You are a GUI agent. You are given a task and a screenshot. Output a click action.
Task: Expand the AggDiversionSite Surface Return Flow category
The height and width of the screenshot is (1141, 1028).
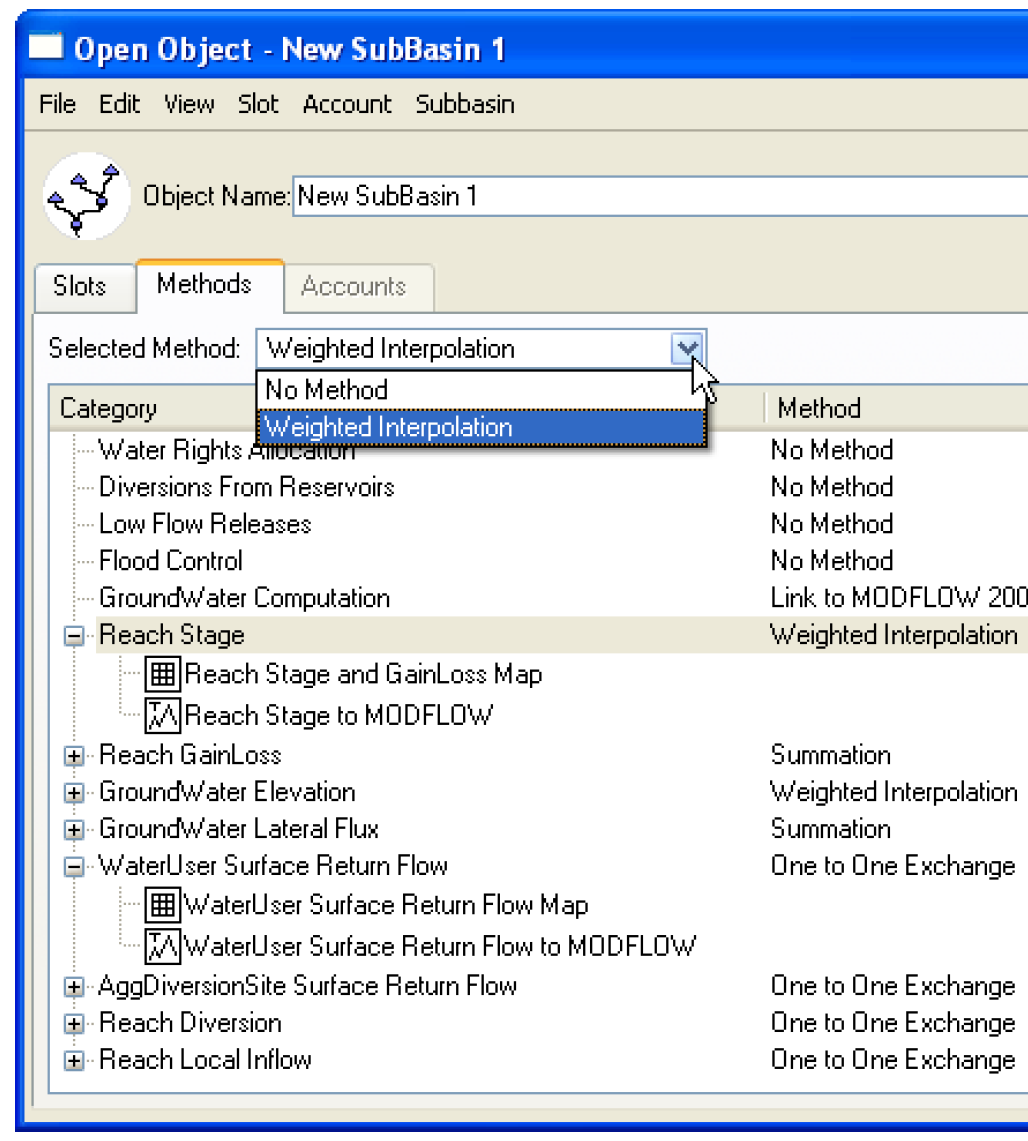(x=73, y=987)
